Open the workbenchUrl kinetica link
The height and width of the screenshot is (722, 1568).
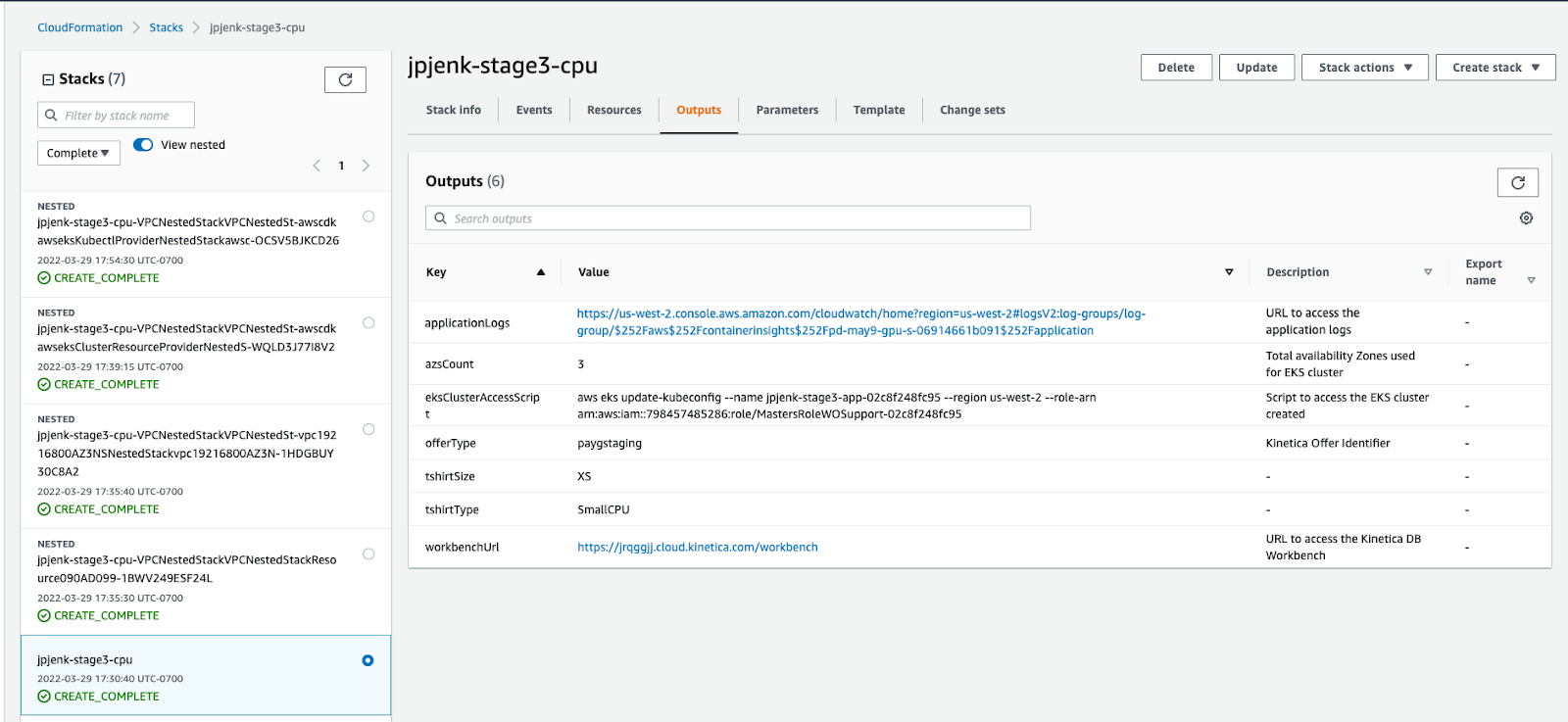[697, 548]
